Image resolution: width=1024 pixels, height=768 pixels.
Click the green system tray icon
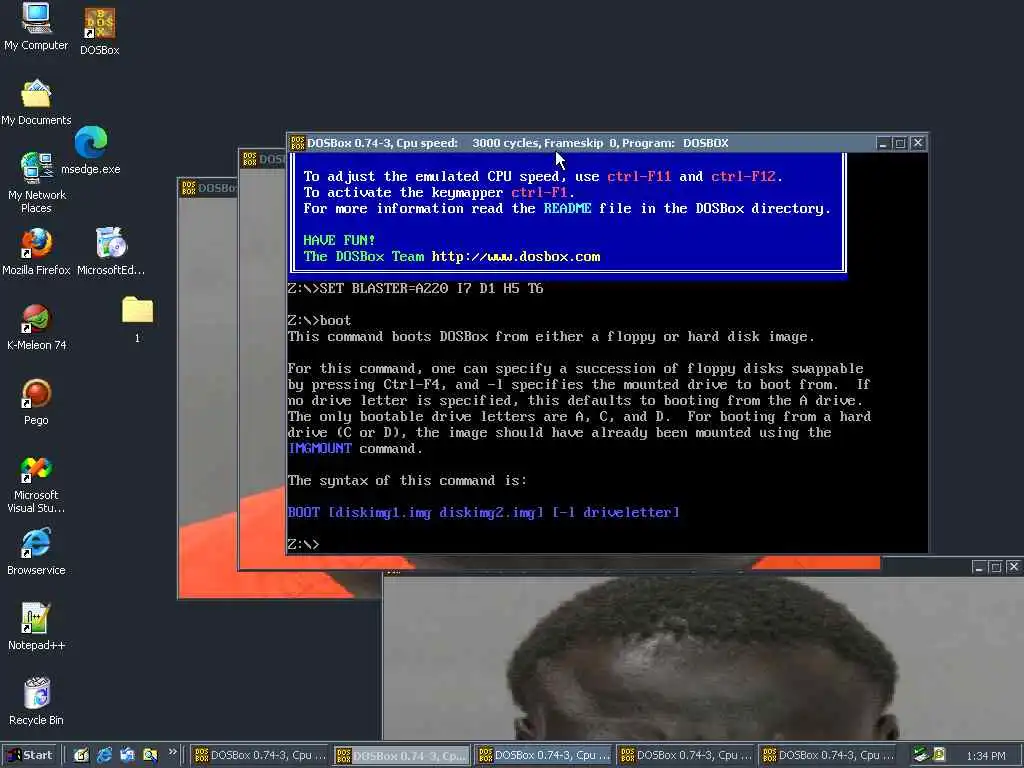[x=921, y=754]
